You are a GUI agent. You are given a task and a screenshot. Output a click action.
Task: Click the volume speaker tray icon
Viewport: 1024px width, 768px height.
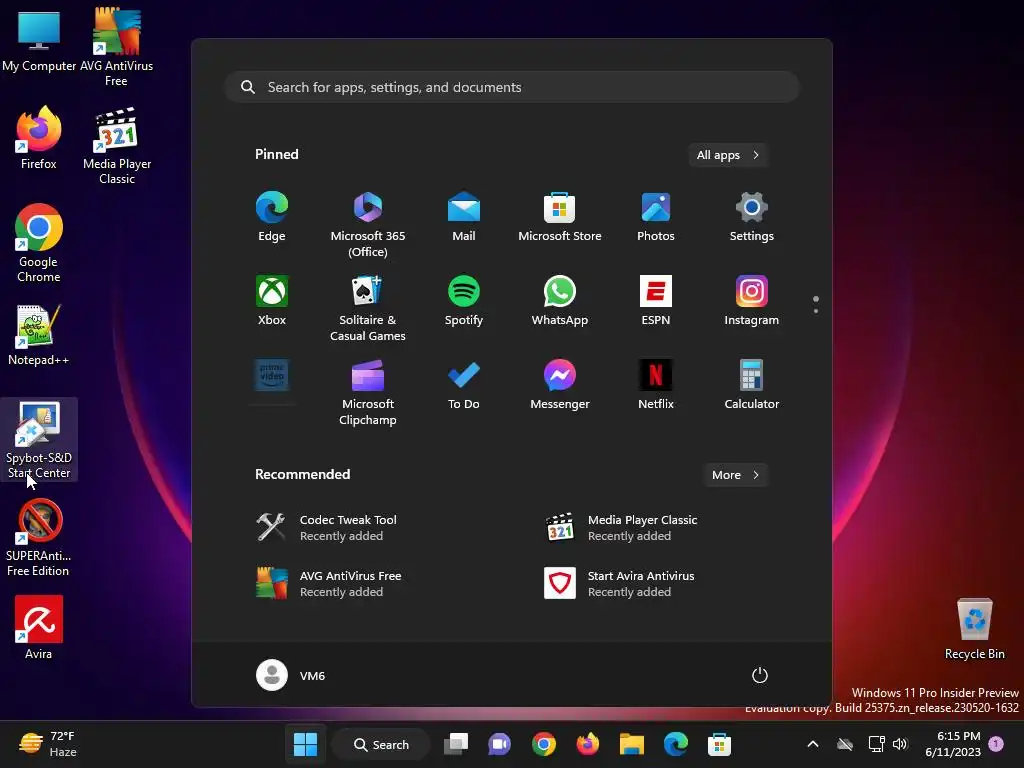click(x=900, y=744)
